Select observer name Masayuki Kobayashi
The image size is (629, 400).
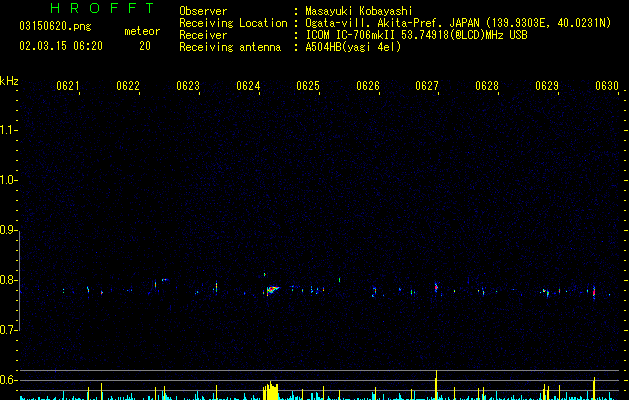pyautogui.click(x=359, y=11)
